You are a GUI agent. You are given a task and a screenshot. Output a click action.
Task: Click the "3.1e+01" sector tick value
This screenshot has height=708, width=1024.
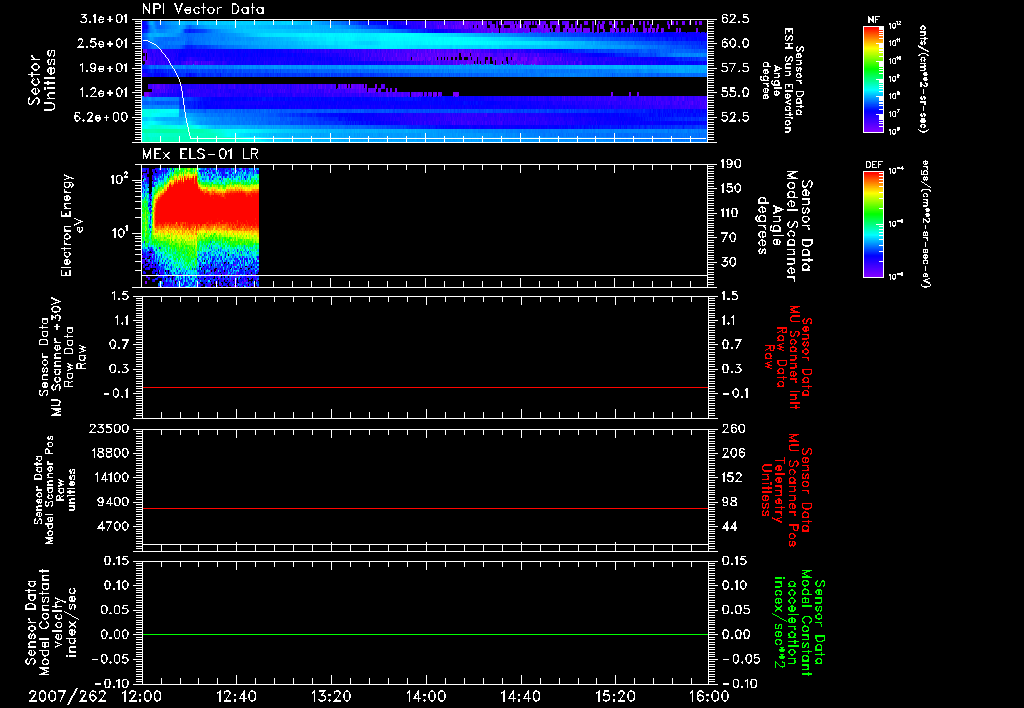pos(104,19)
